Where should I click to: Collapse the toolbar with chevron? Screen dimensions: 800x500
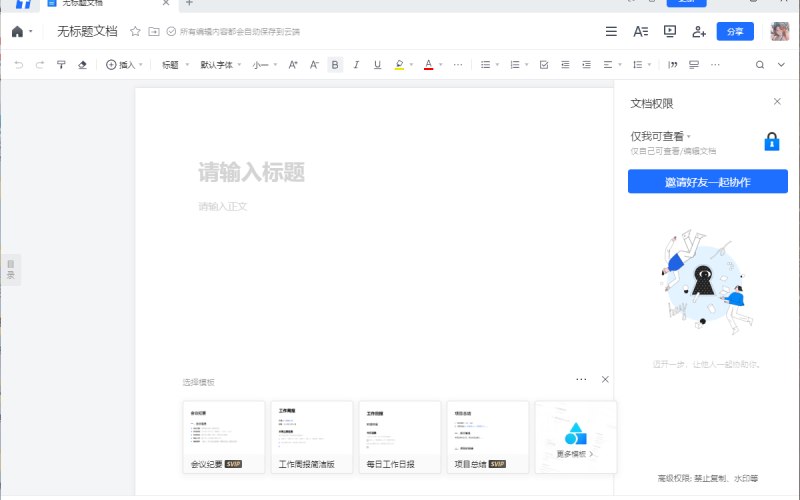[781, 65]
